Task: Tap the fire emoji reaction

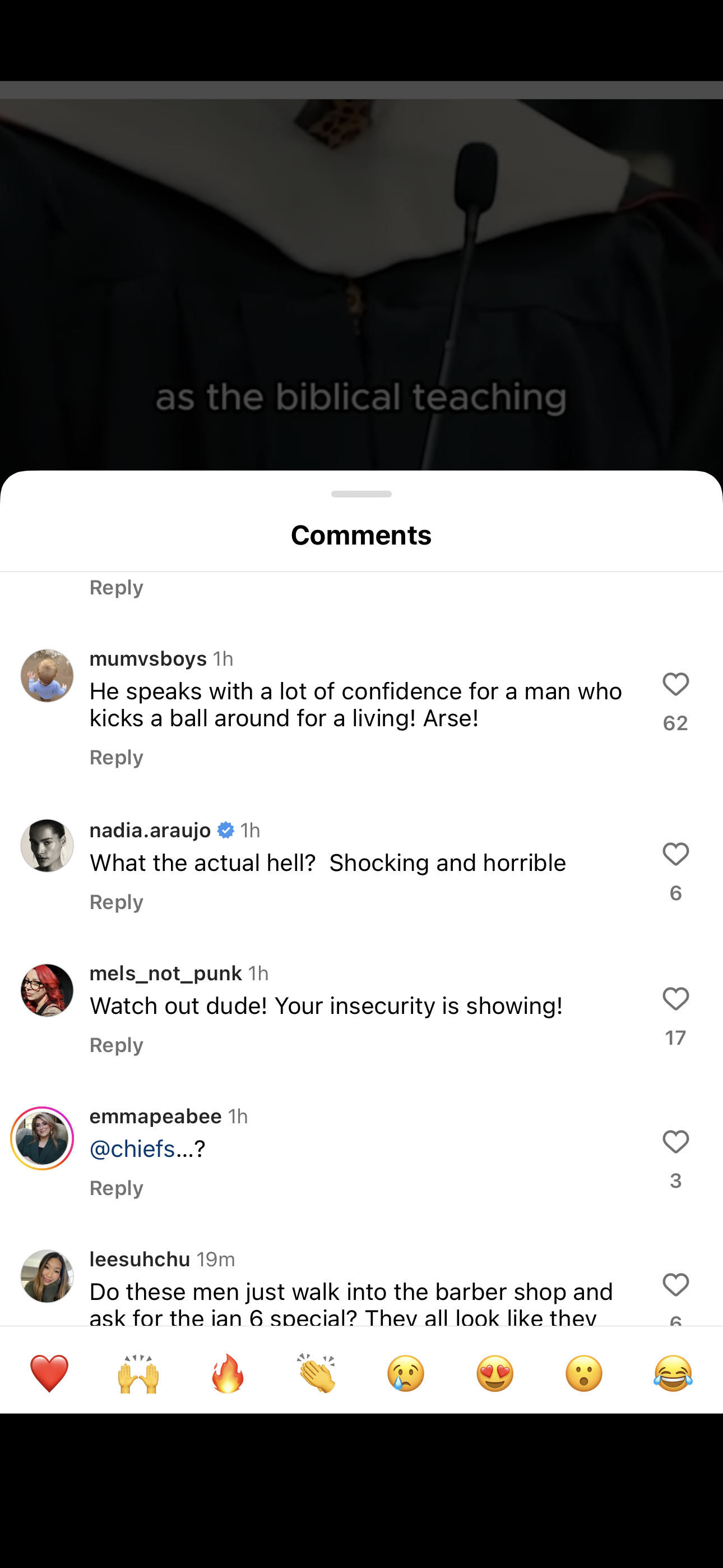Action: click(x=228, y=1373)
